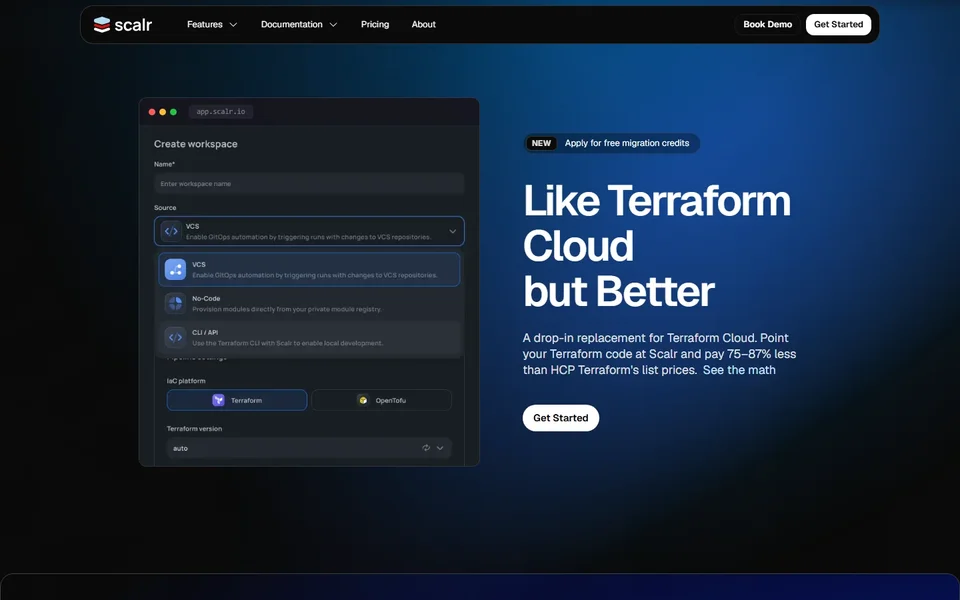The width and height of the screenshot is (960, 600).
Task: Click the auto version value
Action: click(x=180, y=449)
